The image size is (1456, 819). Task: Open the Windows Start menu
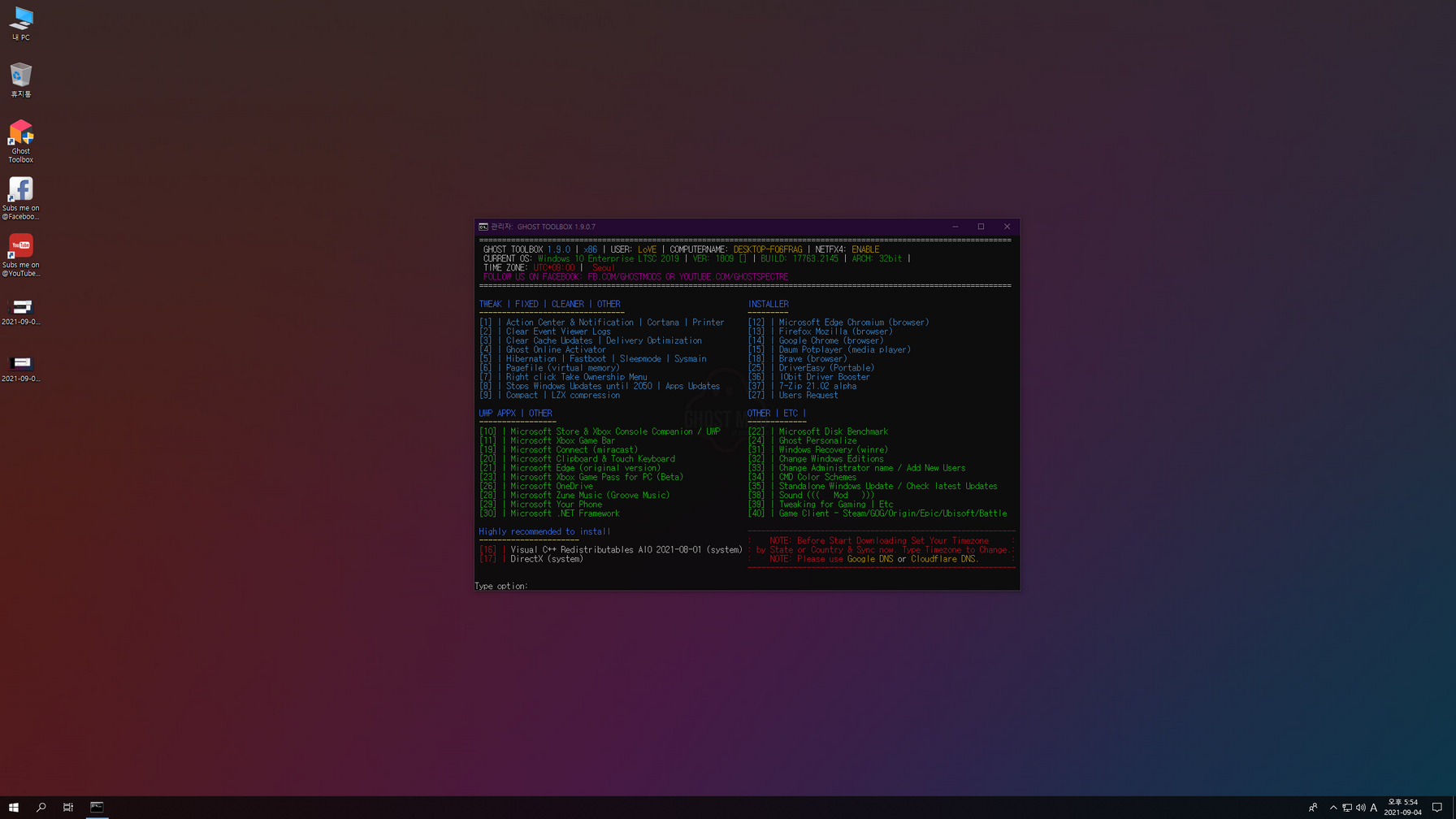click(x=13, y=807)
